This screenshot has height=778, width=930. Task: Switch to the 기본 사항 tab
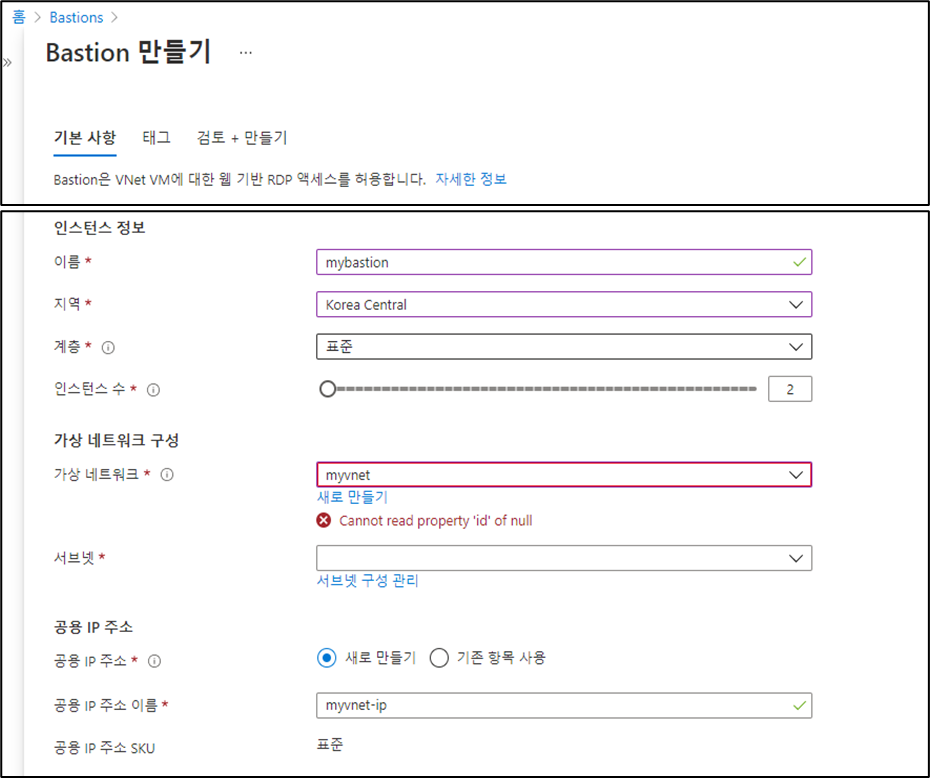85,138
